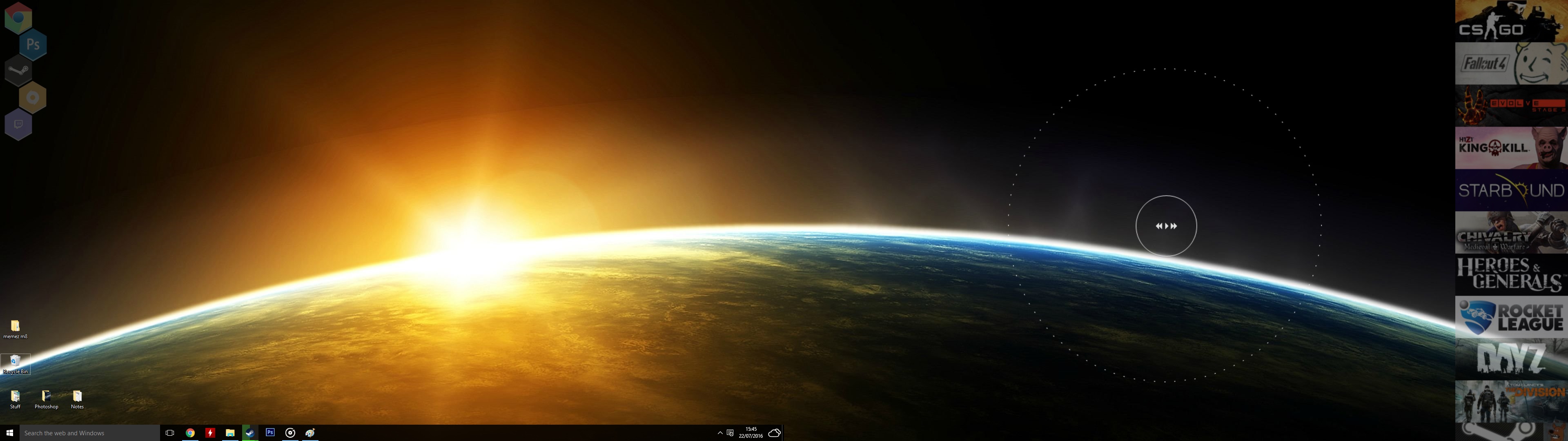
Task: Launch Heroes & Generals game banner
Action: pyautogui.click(x=1511, y=275)
